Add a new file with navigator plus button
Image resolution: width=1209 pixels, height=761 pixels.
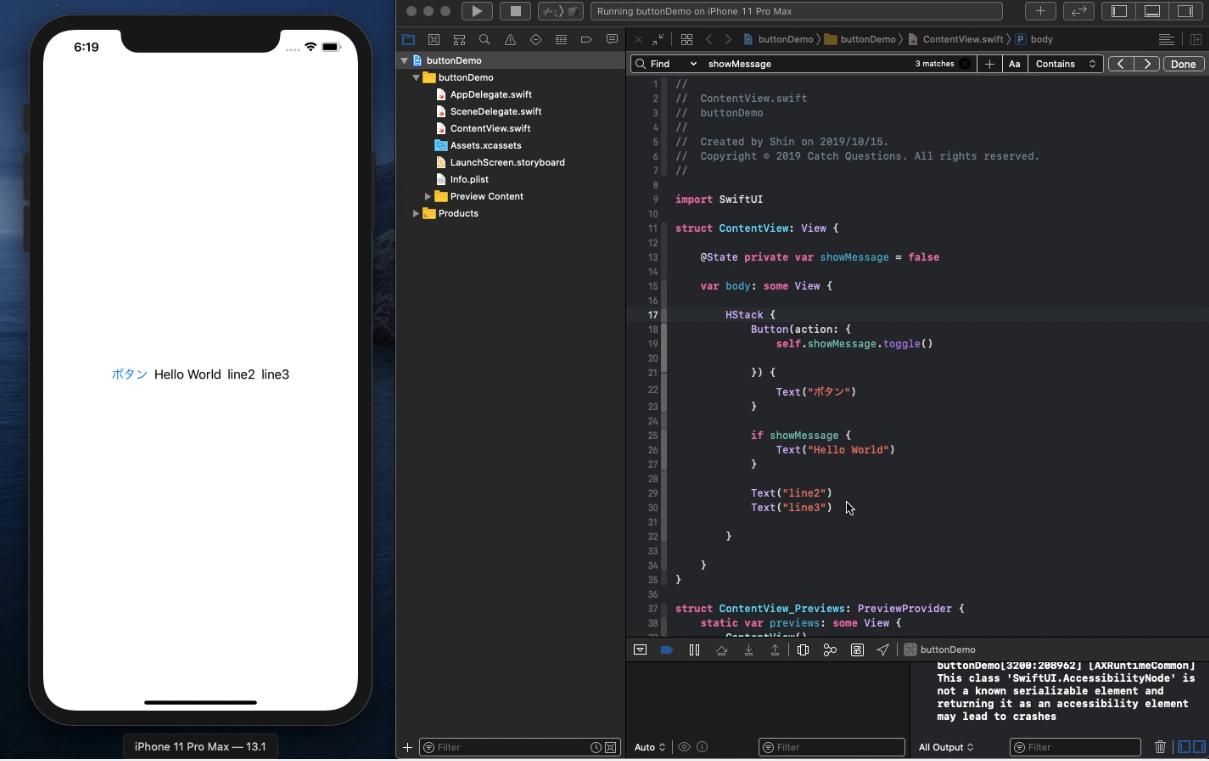[407, 748]
